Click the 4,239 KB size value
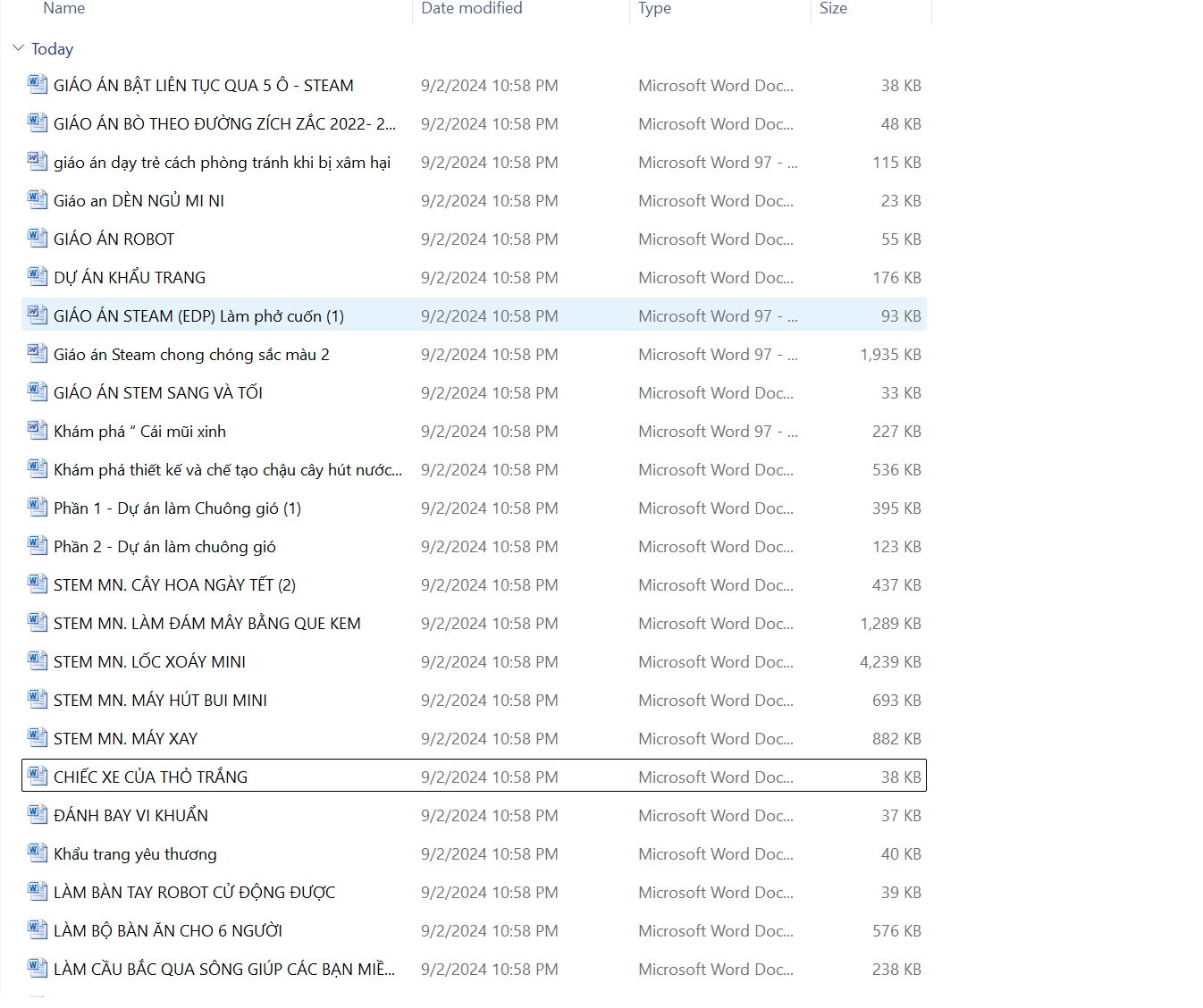Screen dimensions: 1203x1008 click(890, 662)
